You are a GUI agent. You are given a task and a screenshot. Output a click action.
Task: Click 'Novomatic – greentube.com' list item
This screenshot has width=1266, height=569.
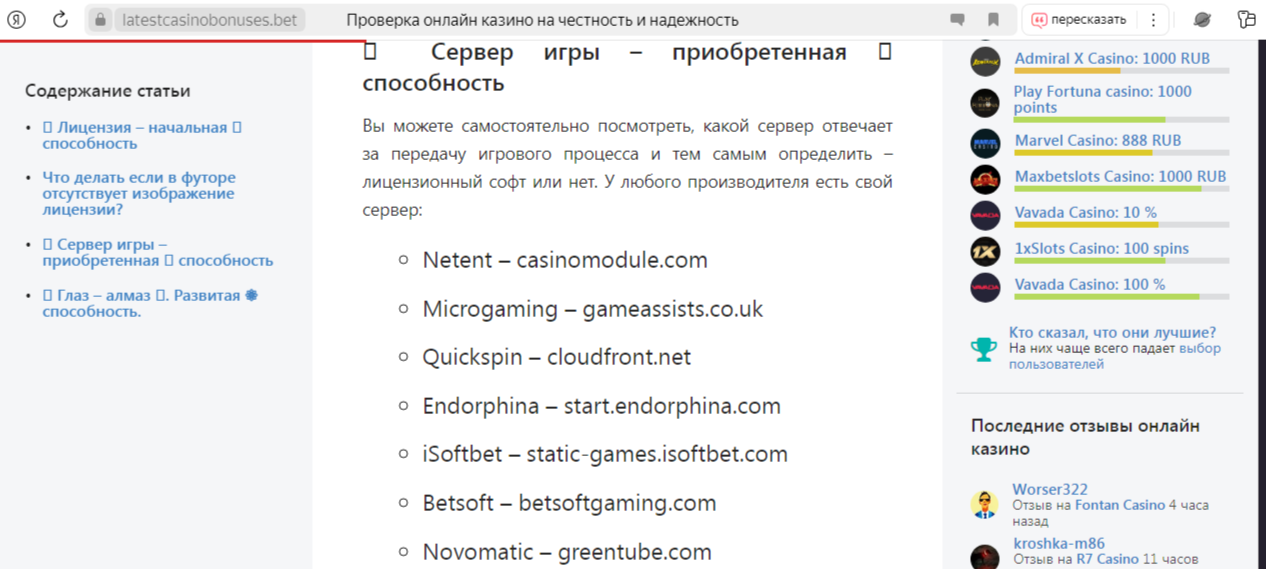pyautogui.click(x=567, y=552)
